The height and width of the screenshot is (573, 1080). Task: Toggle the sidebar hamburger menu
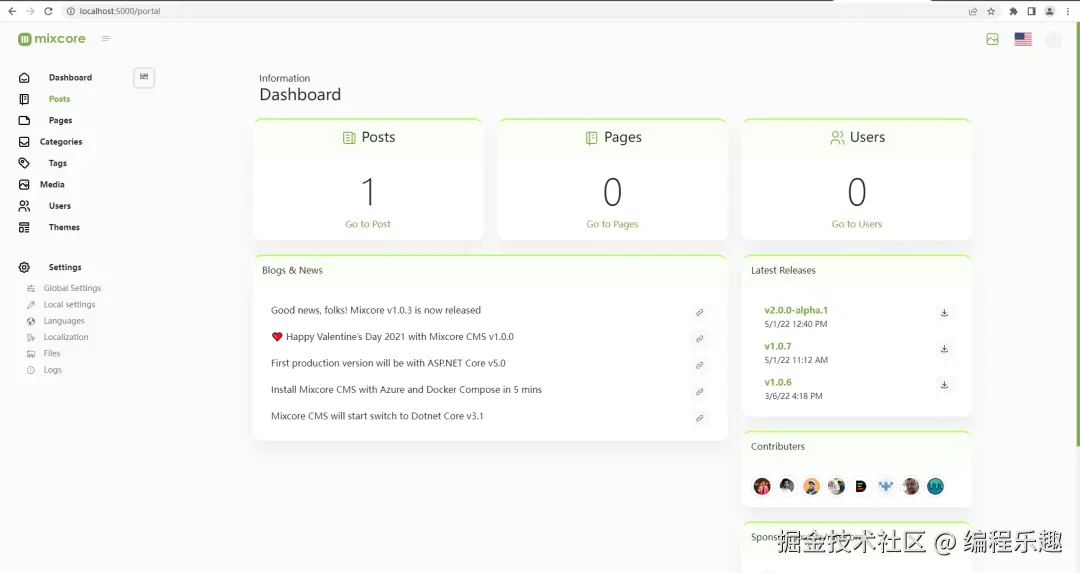tap(106, 39)
